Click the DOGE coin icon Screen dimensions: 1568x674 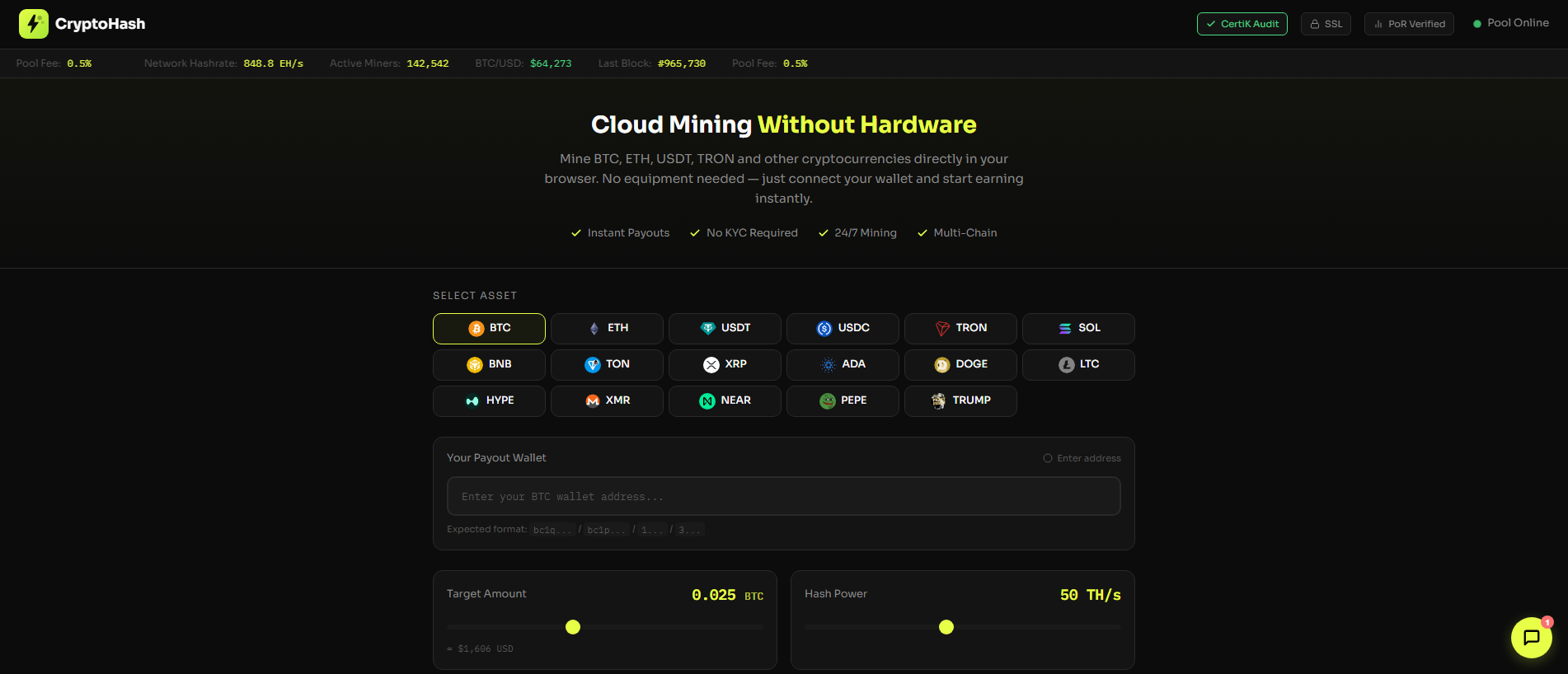coord(942,365)
